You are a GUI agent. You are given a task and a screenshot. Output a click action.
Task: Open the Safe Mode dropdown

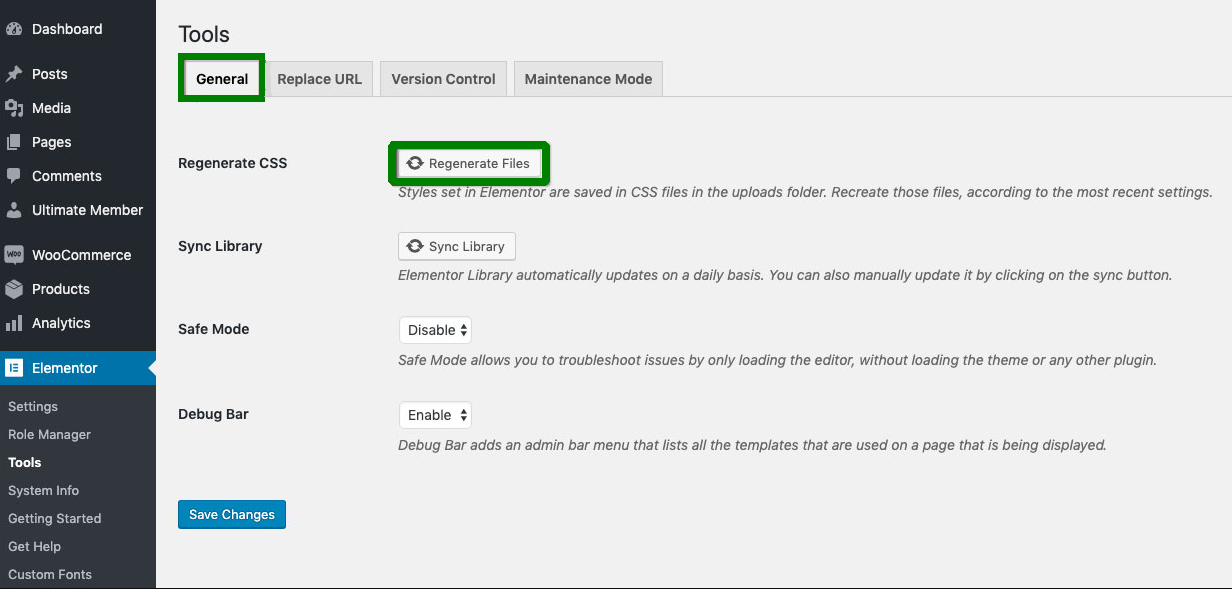[435, 330]
